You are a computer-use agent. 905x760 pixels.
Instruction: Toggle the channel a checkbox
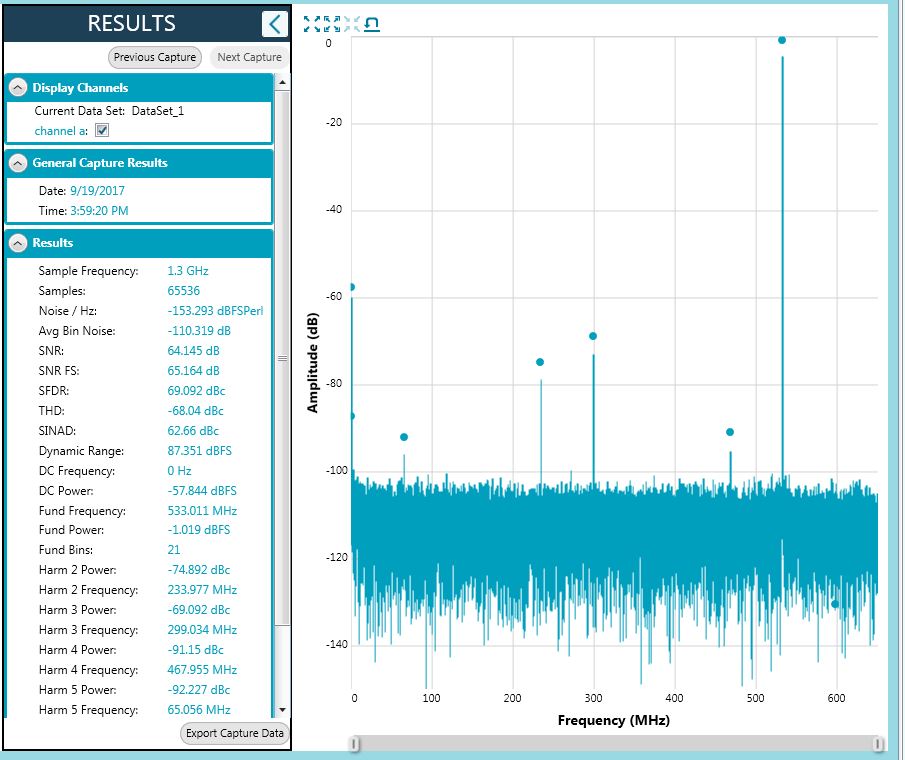click(102, 131)
